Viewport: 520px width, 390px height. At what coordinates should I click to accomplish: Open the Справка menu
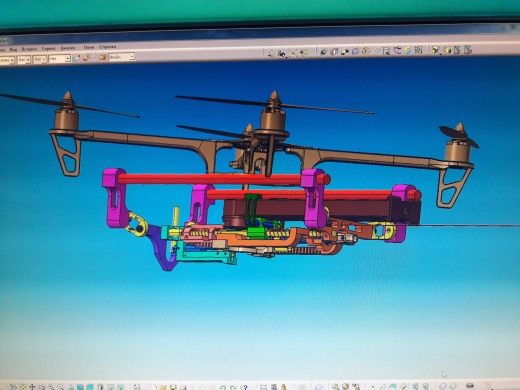[x=108, y=47]
